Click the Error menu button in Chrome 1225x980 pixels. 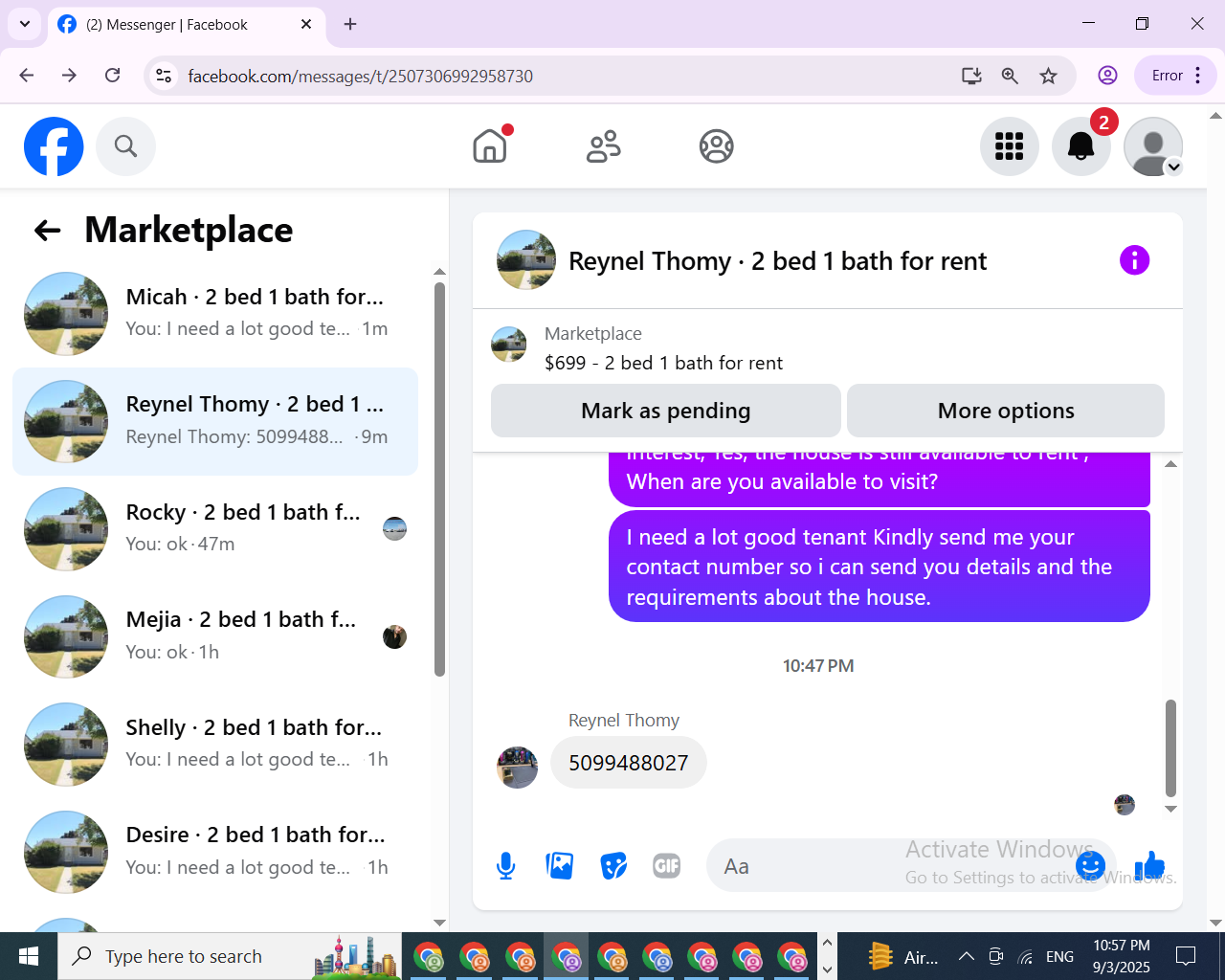1175,76
